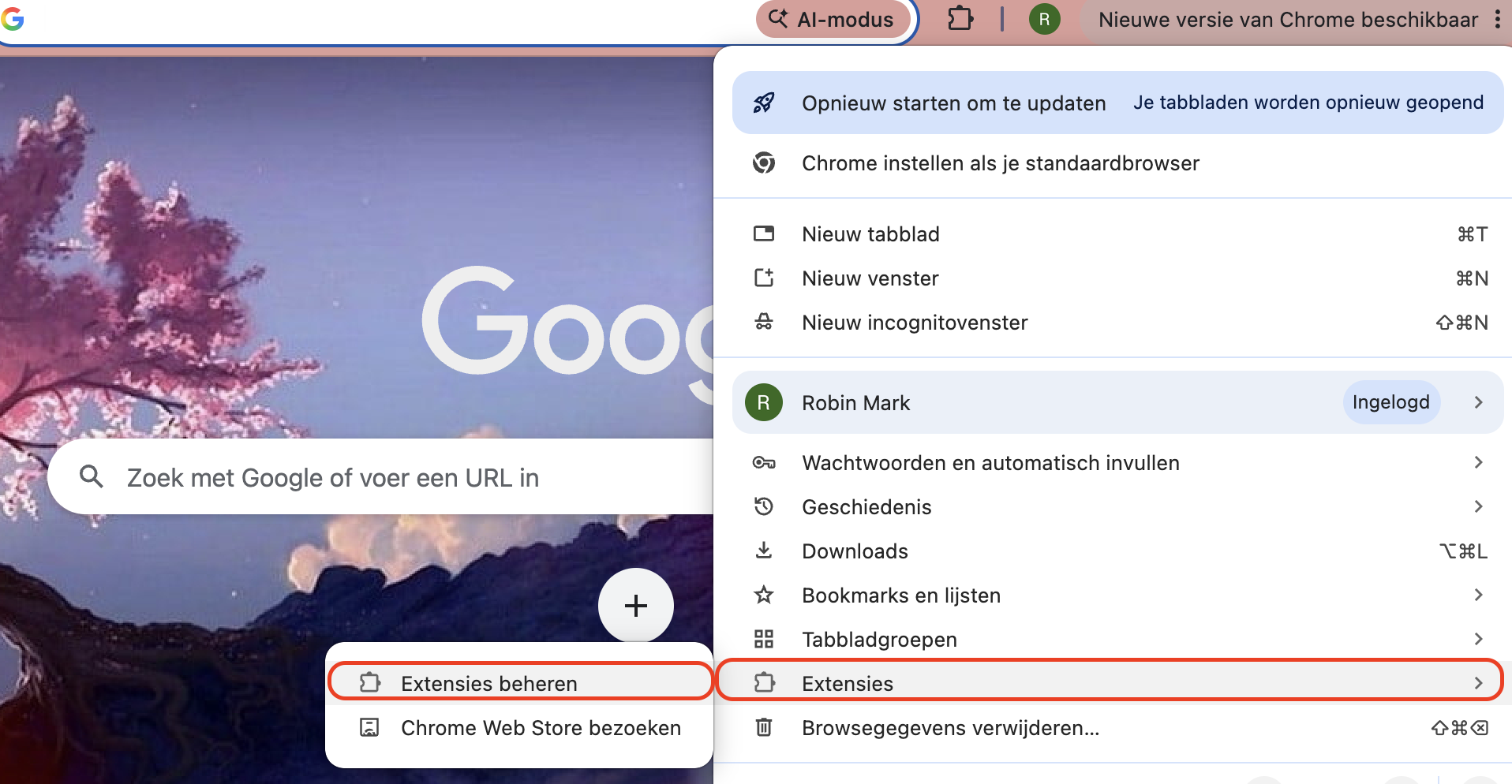Click the Extensies beheren puzzle icon
1512x784 pixels.
[370, 682]
